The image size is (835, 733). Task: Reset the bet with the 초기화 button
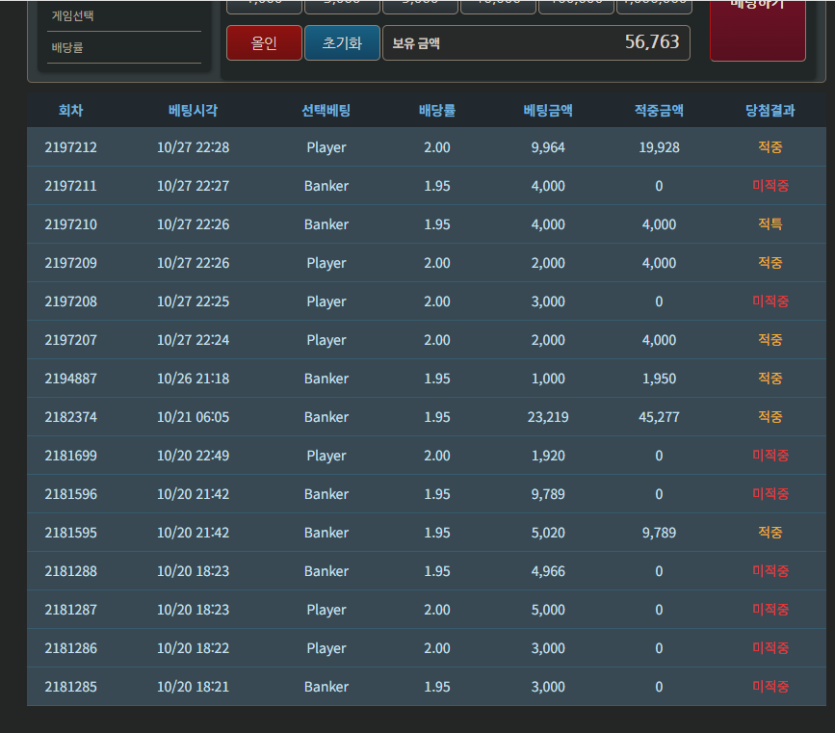click(x=342, y=43)
